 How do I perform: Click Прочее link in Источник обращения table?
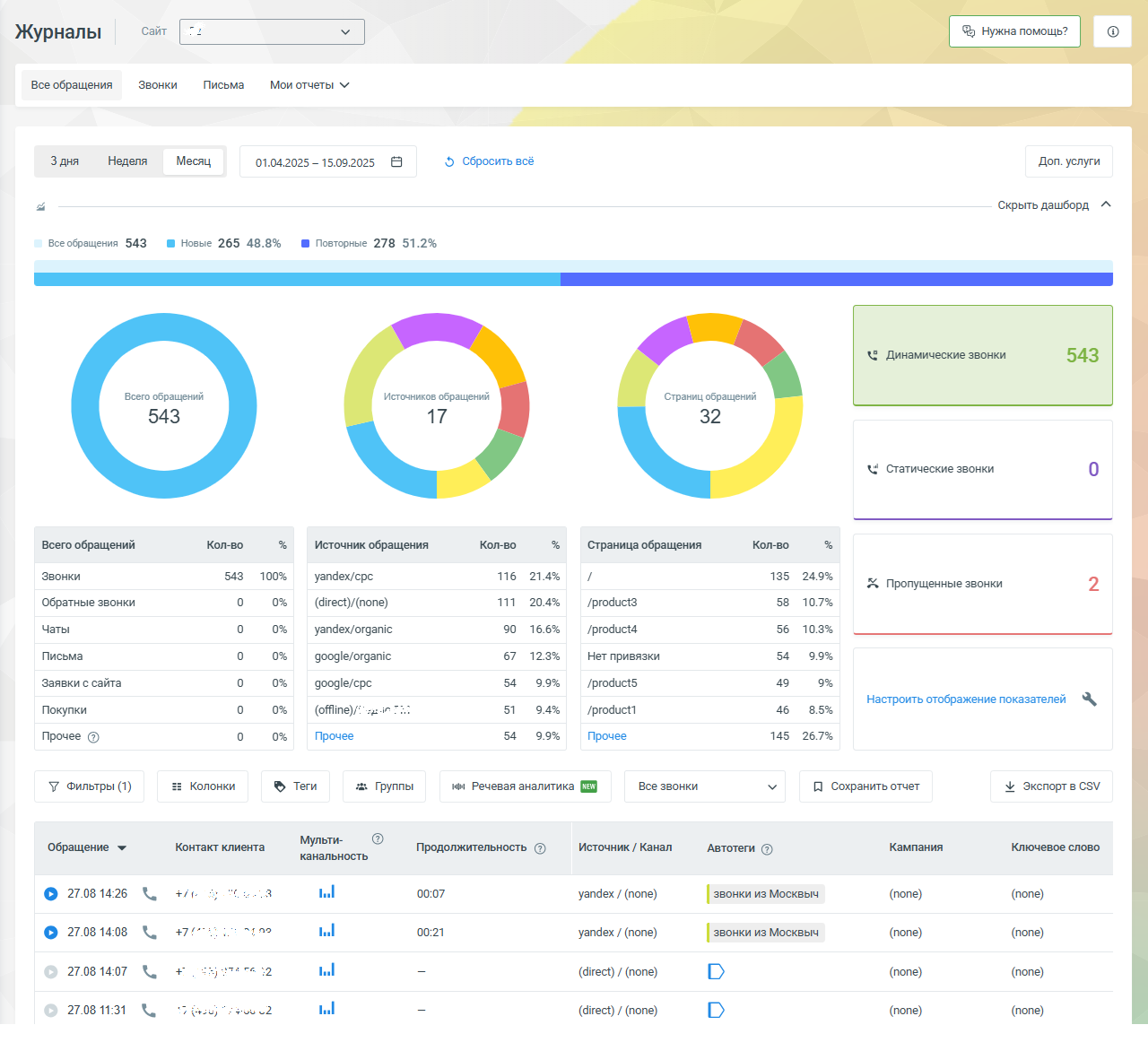(334, 736)
